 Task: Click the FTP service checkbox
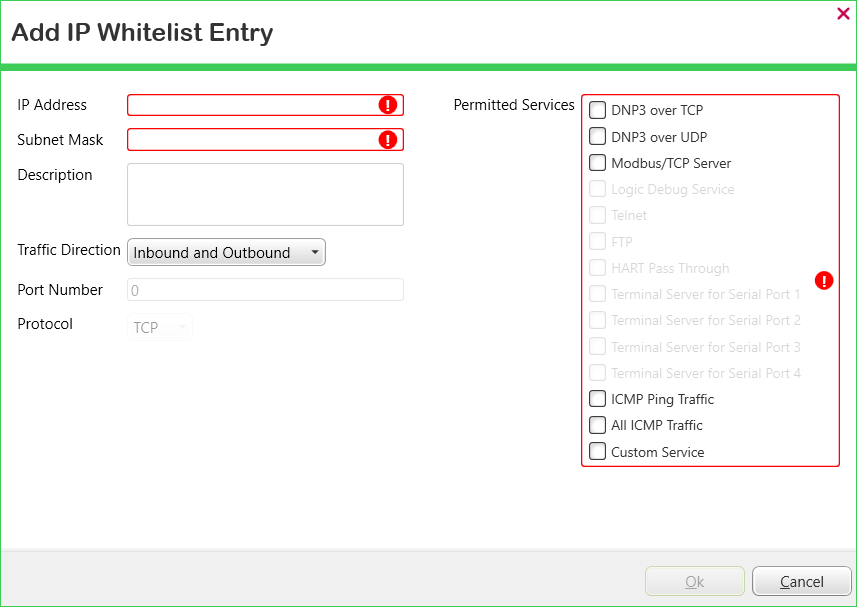point(598,242)
